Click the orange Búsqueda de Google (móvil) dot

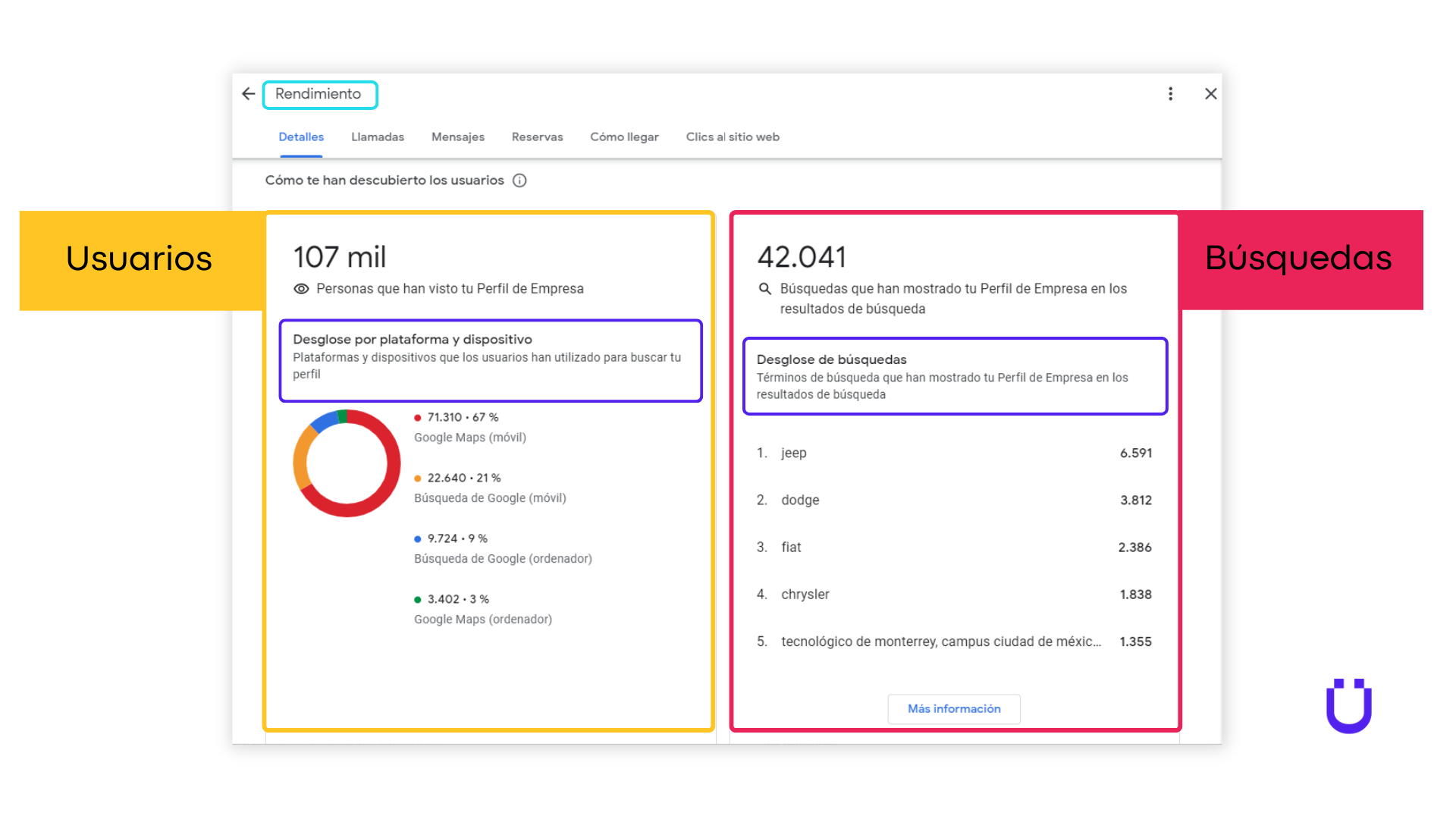[x=418, y=478]
